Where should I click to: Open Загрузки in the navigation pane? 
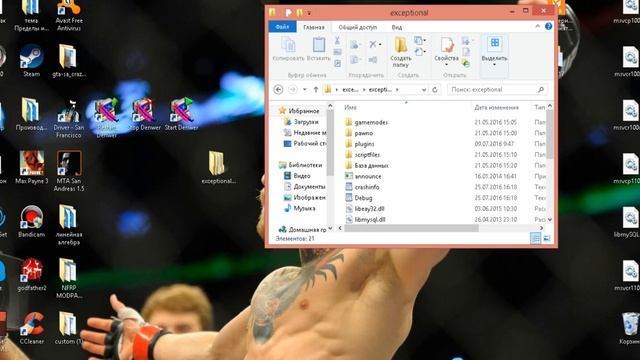306,122
